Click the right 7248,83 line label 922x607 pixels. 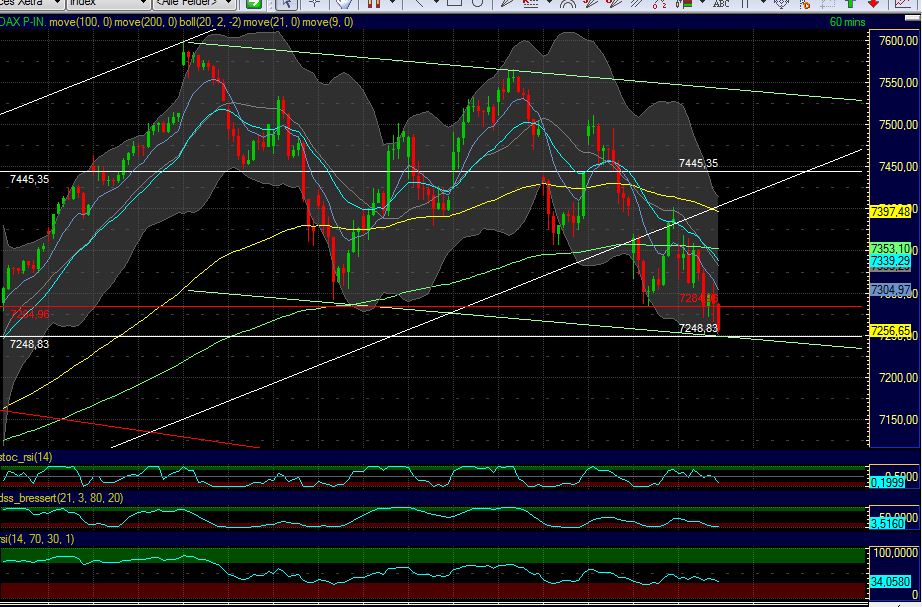[x=698, y=328]
